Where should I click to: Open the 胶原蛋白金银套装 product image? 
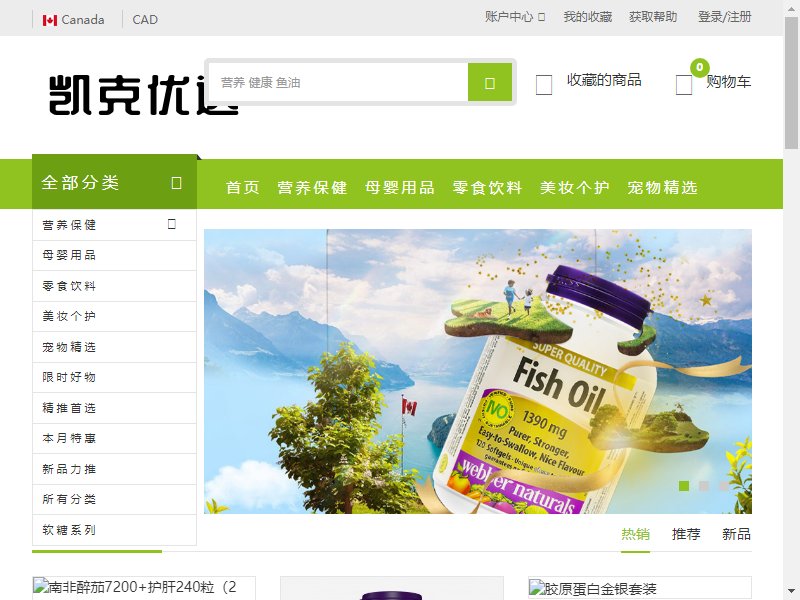pyautogui.click(x=640, y=588)
